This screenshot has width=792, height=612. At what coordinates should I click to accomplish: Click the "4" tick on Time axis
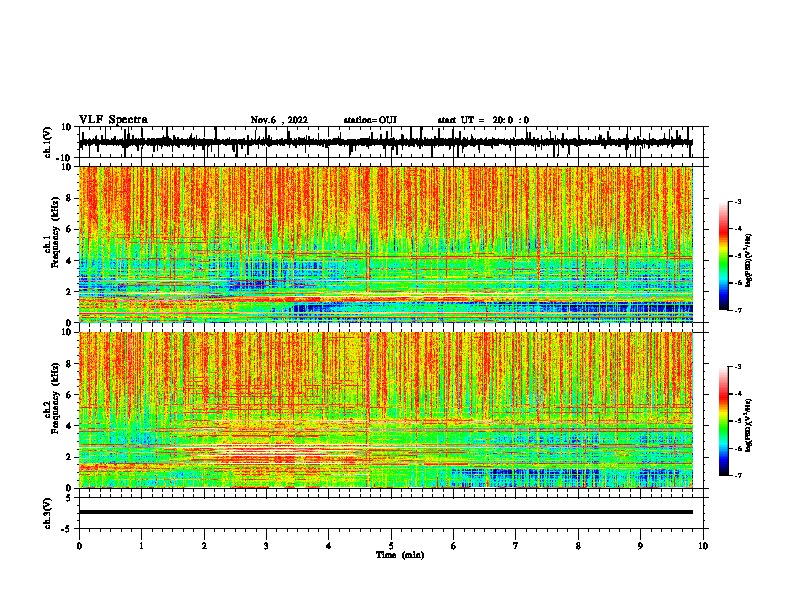point(329,546)
